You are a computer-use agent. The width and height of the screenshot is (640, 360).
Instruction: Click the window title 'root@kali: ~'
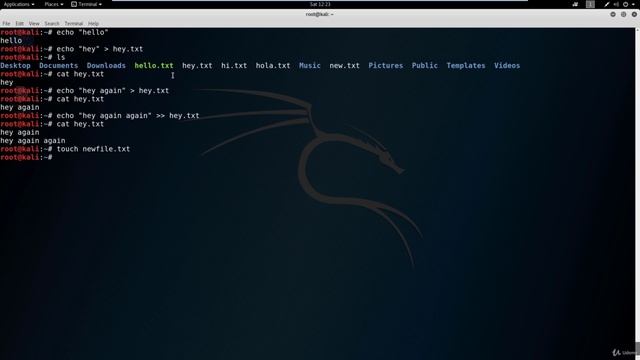click(x=320, y=14)
